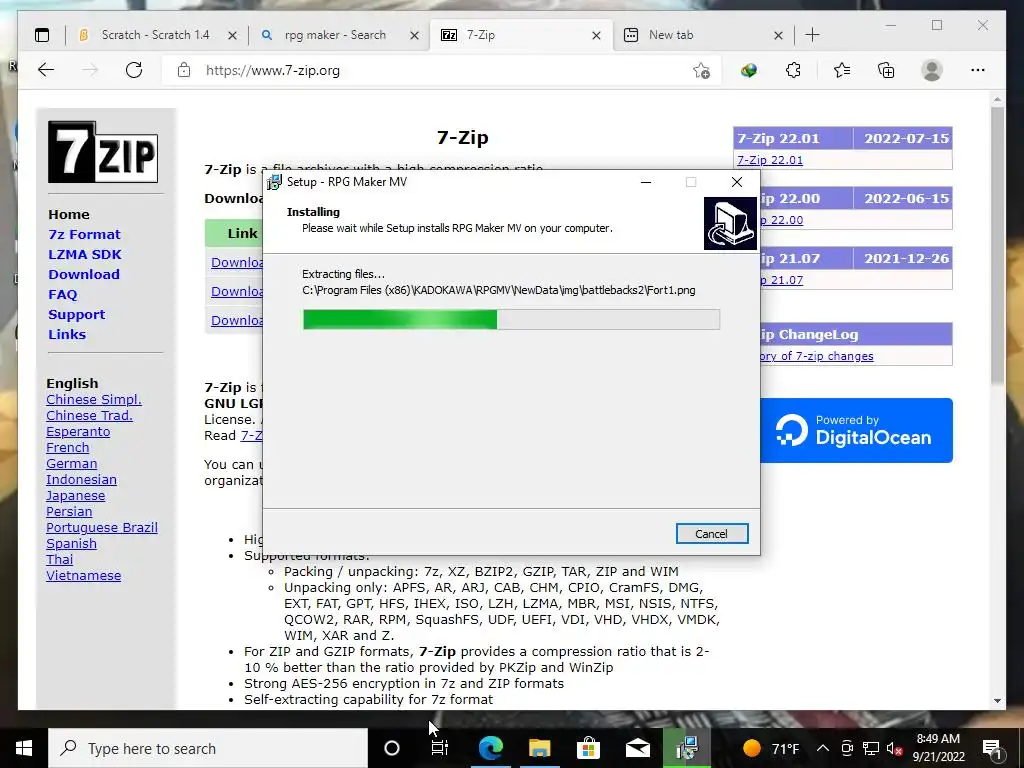This screenshot has height=768, width=1024.
Task: Open the New tab browser tab
Action: click(x=671, y=35)
